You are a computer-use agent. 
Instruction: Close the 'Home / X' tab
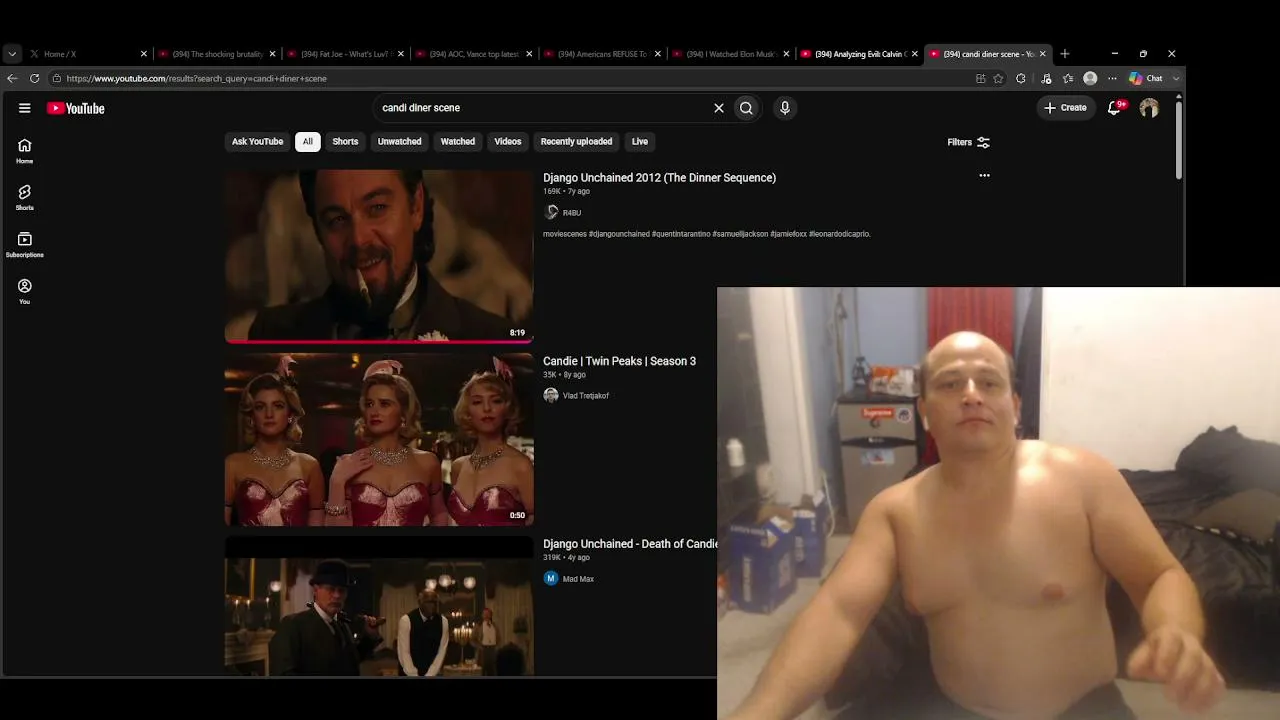click(x=144, y=54)
